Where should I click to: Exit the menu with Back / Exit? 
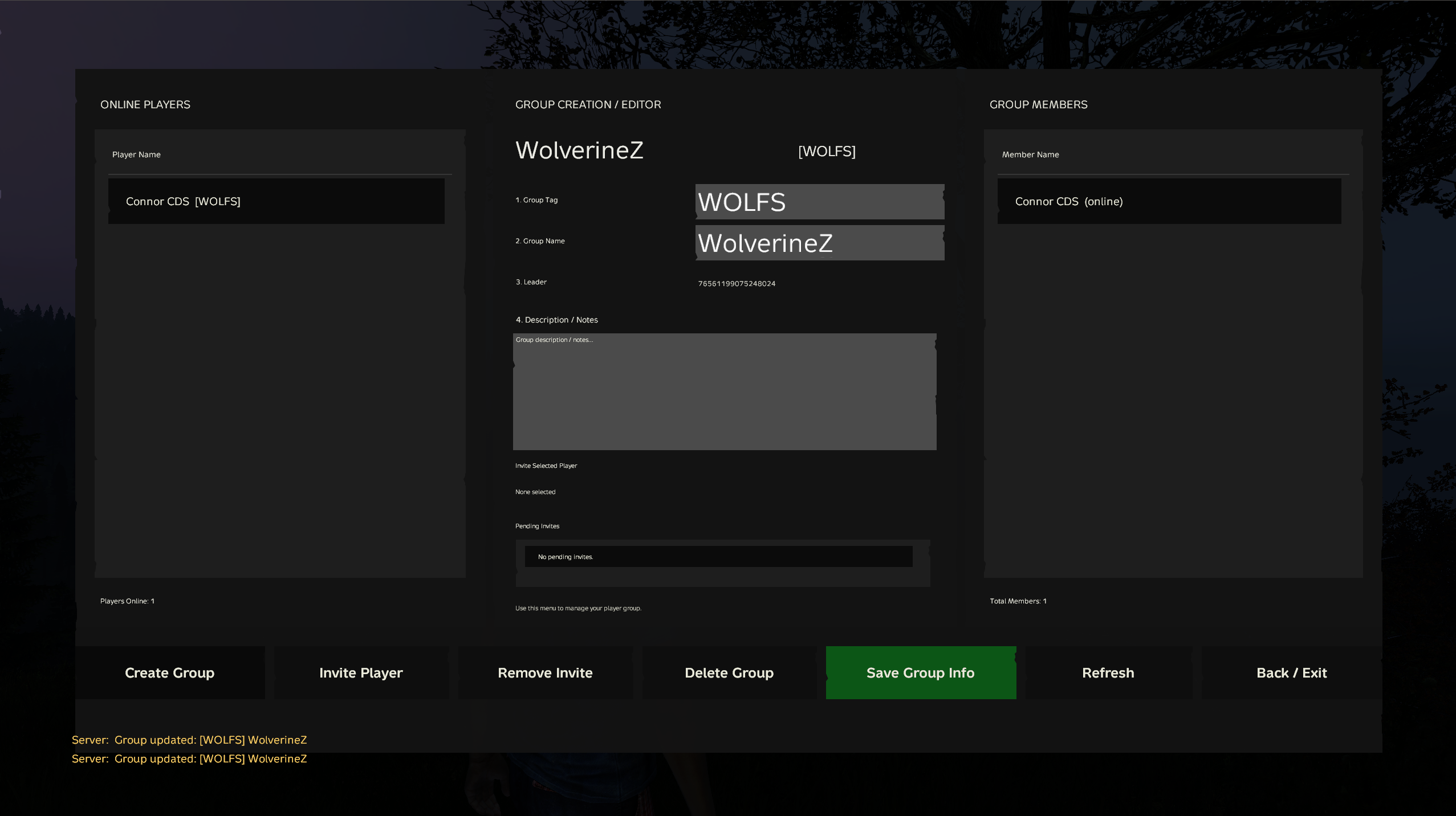(x=1291, y=672)
